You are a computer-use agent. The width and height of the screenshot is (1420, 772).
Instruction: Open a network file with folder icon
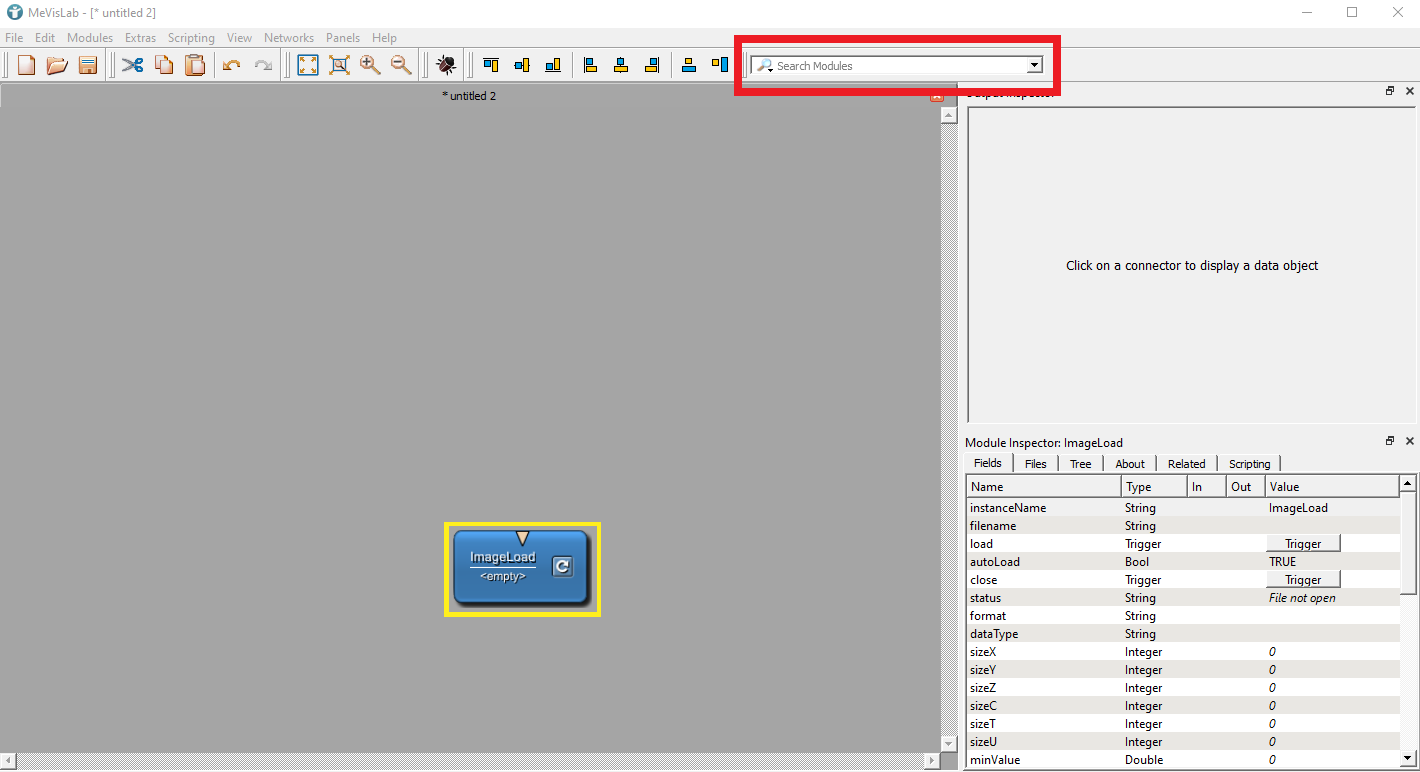click(x=57, y=65)
